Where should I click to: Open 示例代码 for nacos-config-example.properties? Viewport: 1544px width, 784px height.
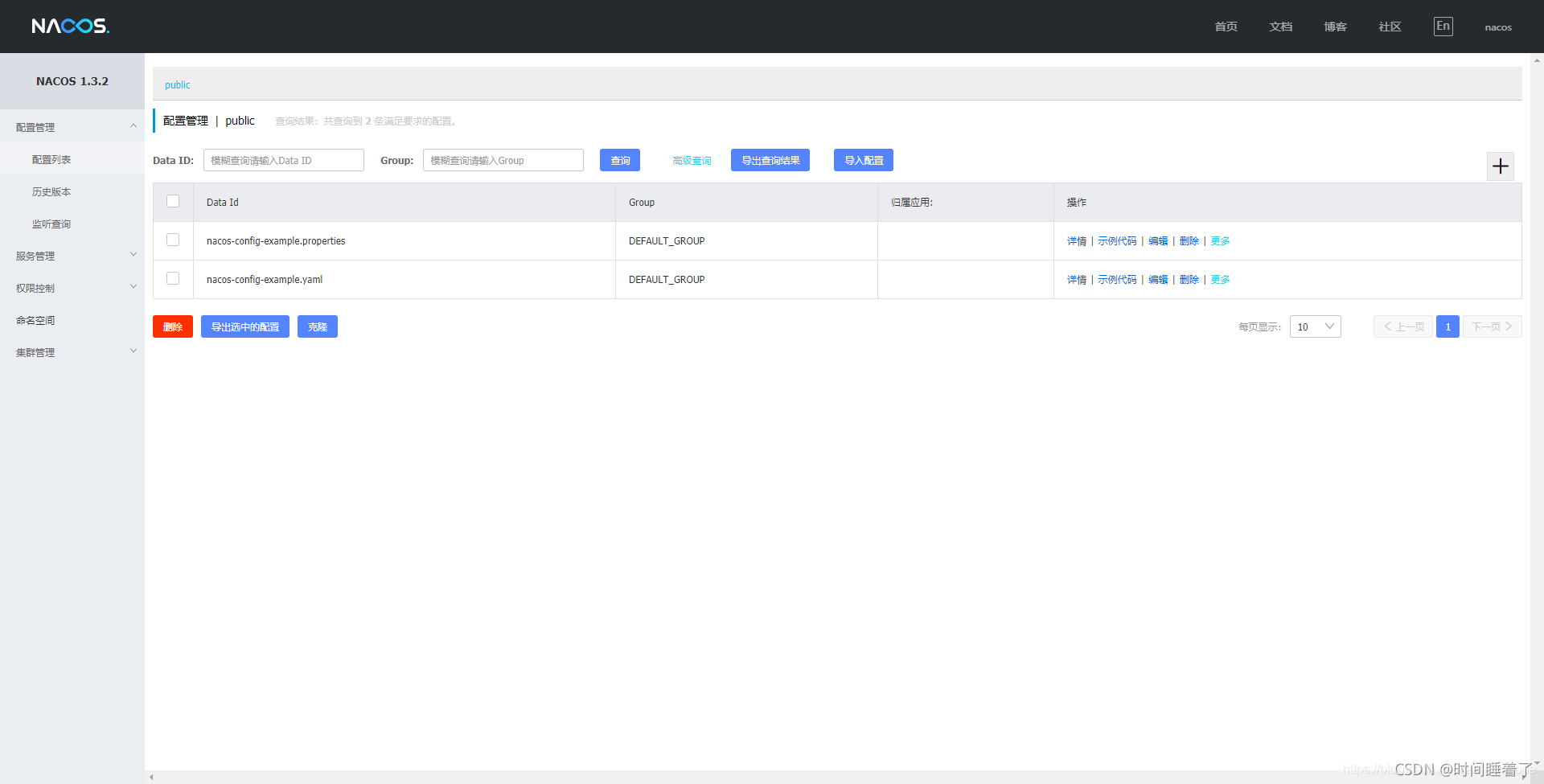(x=1117, y=241)
